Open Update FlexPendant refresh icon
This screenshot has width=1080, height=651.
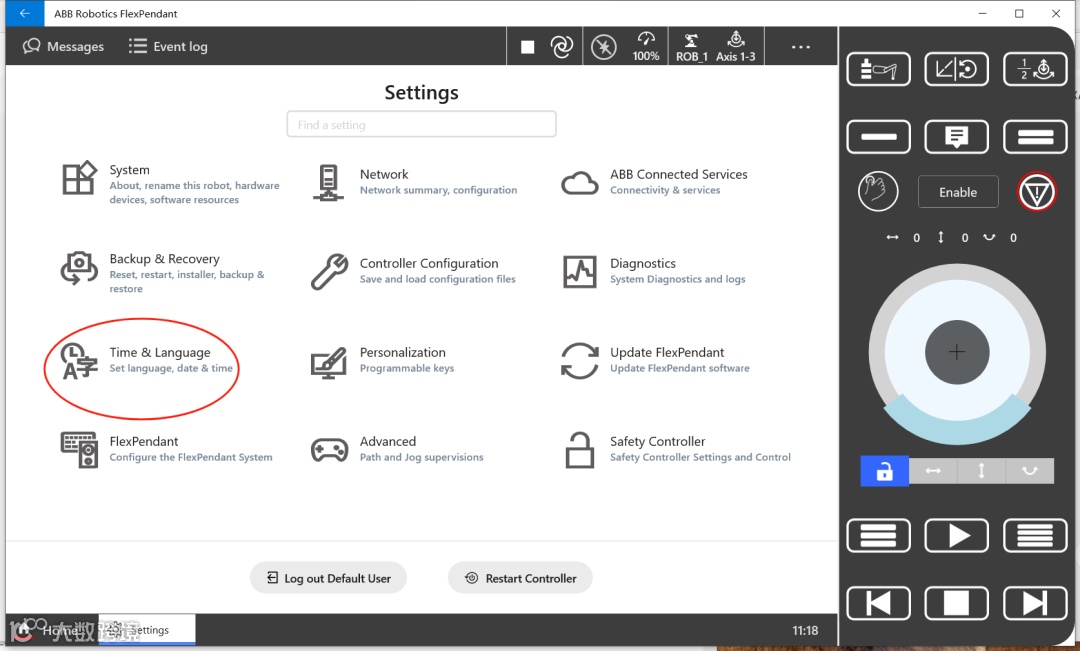[x=579, y=361]
